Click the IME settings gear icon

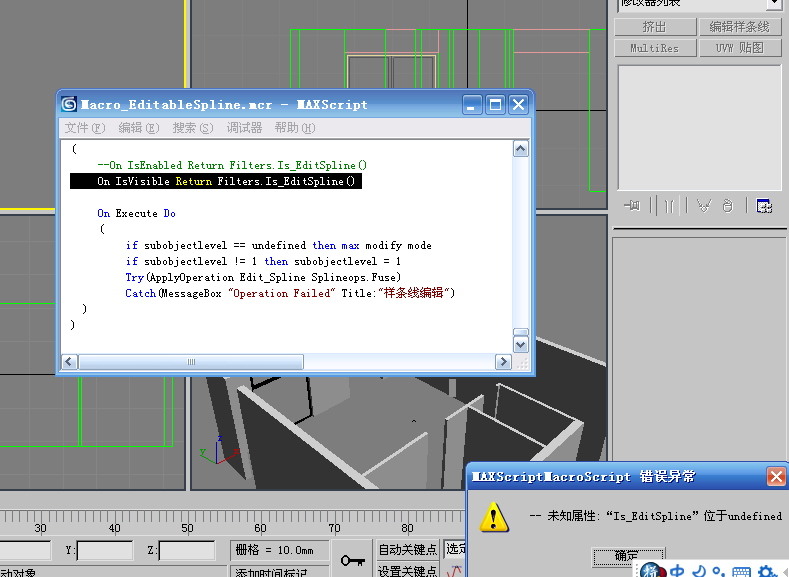[766, 571]
